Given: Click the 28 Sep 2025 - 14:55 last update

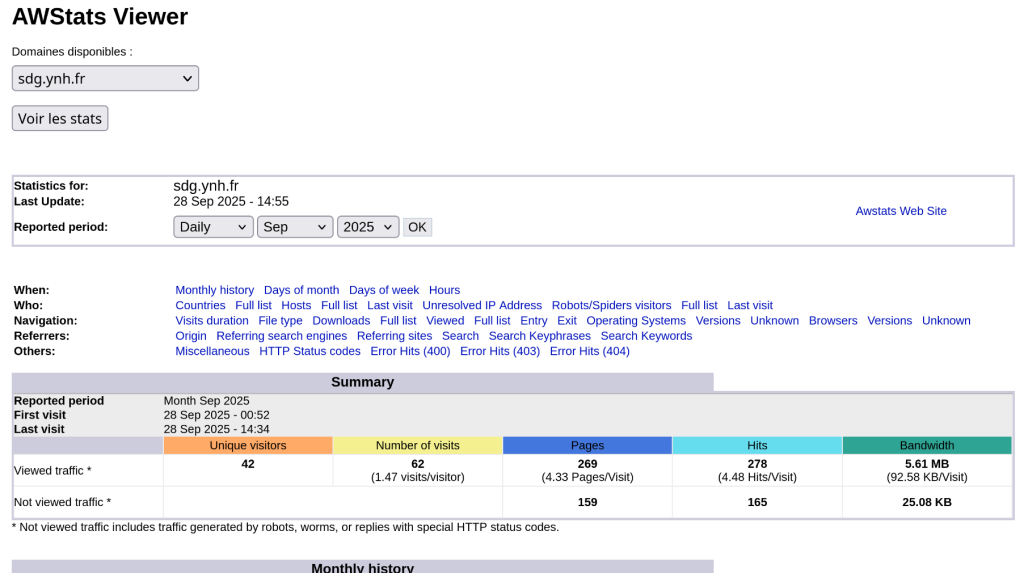Looking at the screenshot, I should 231,202.
